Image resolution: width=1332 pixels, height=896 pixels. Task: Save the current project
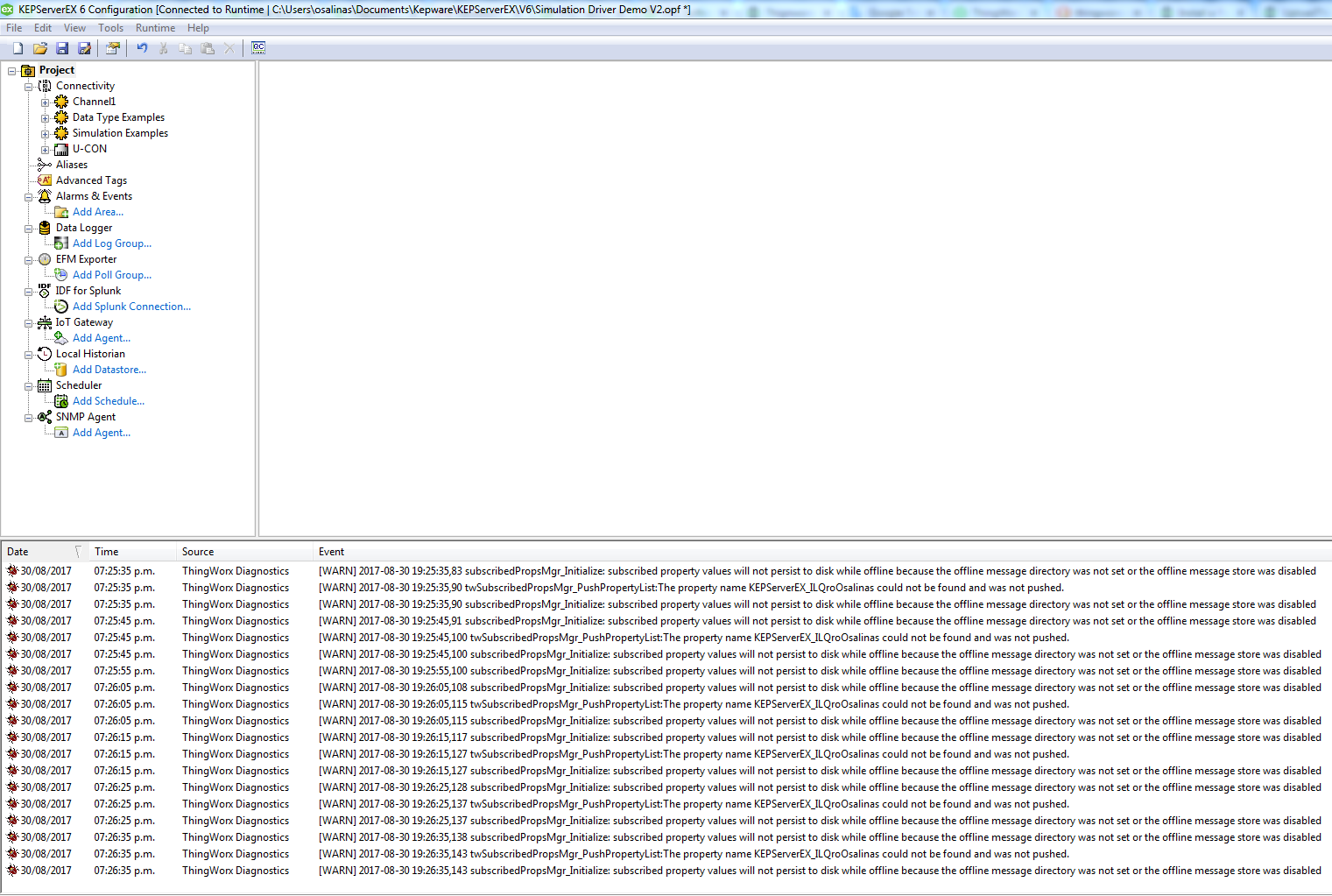pos(61,48)
